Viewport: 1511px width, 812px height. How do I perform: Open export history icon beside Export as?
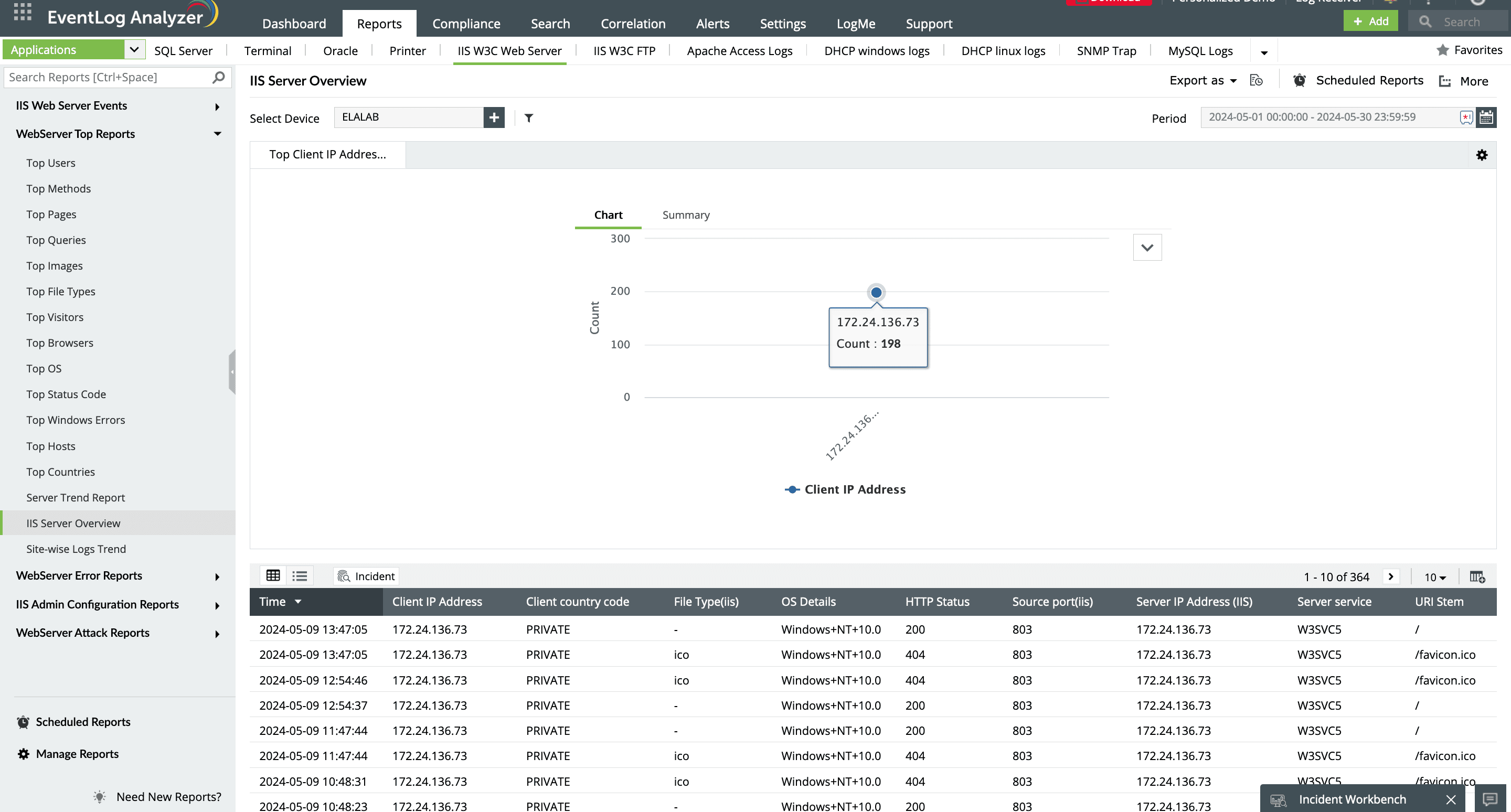click(x=1256, y=80)
